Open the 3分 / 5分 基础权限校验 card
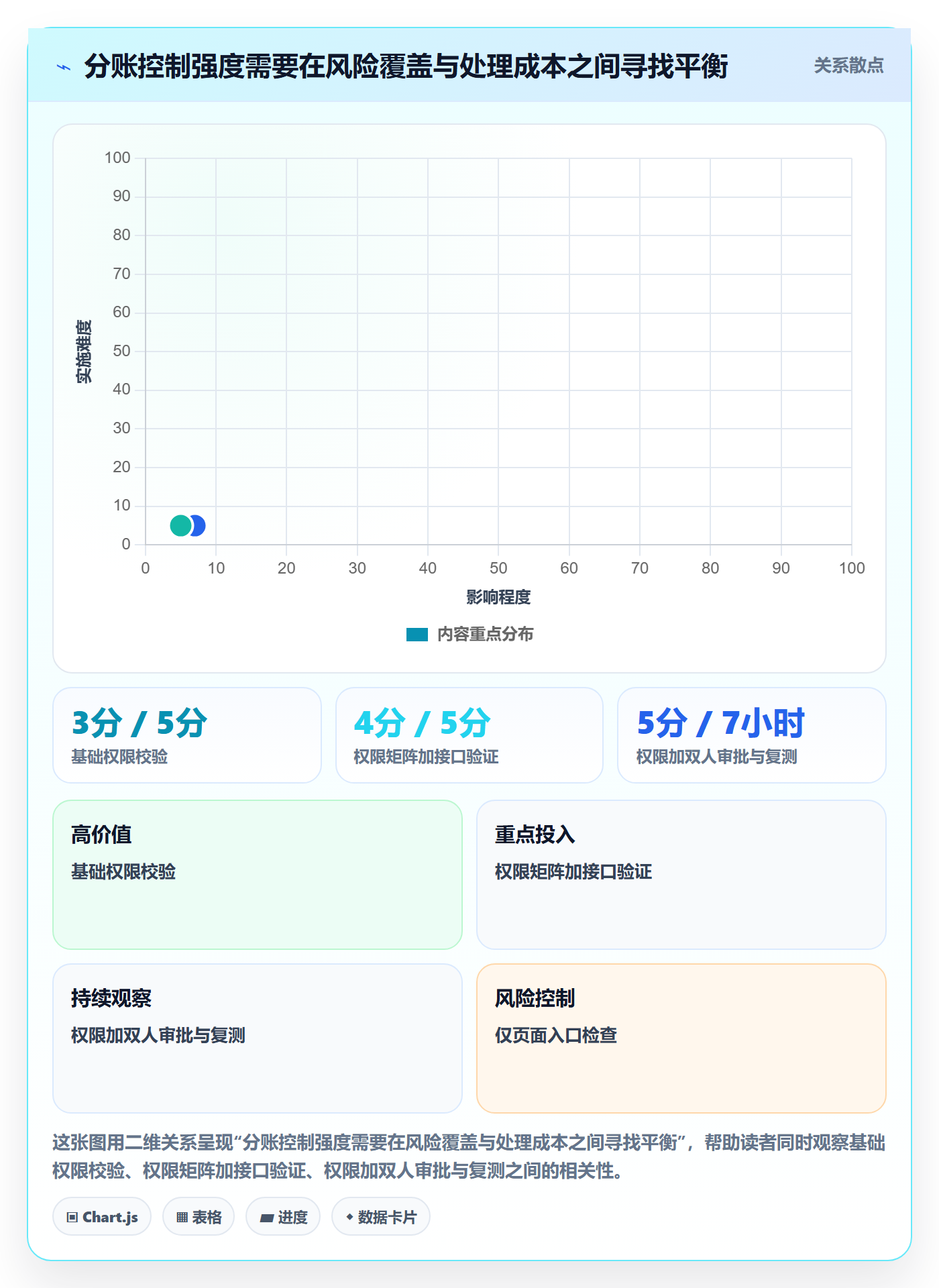Screen dimensions: 939x1288 (x=187, y=735)
